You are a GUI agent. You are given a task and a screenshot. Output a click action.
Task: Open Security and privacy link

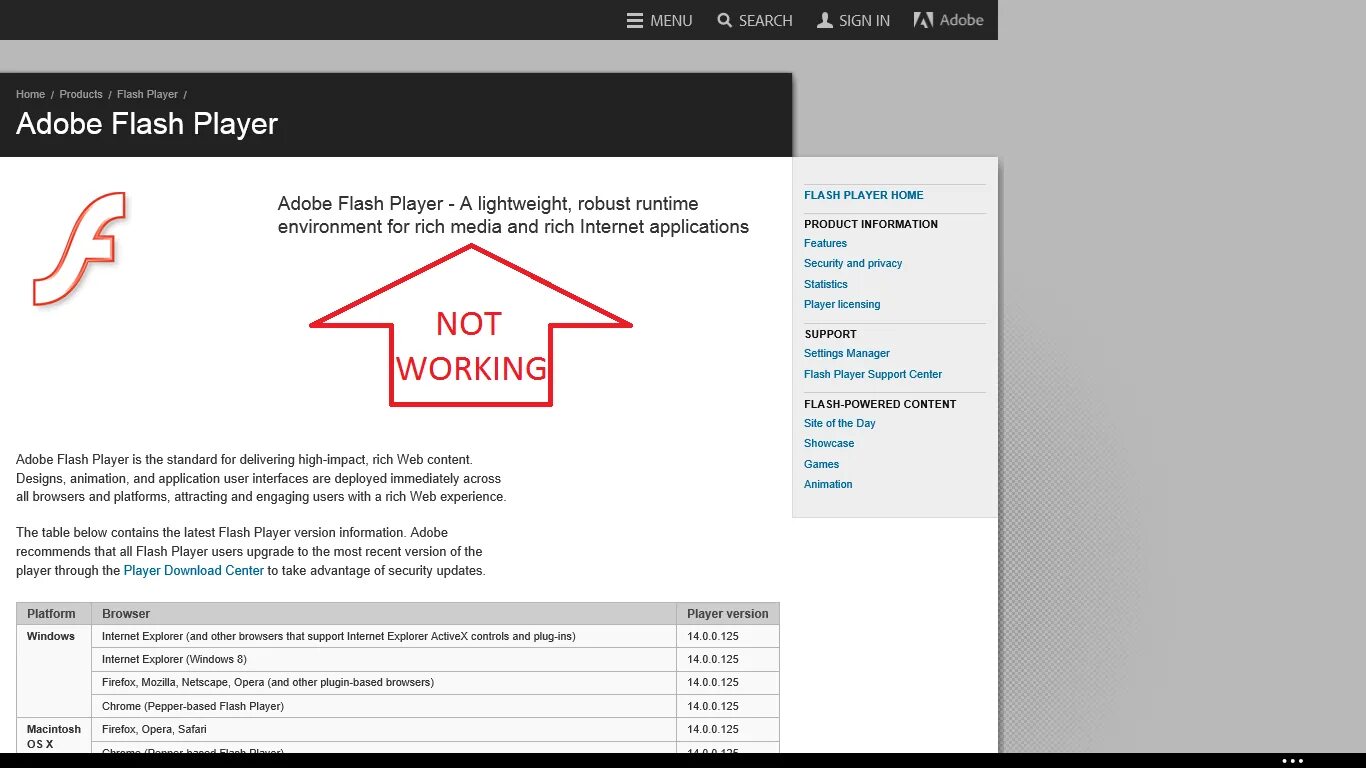pos(853,263)
